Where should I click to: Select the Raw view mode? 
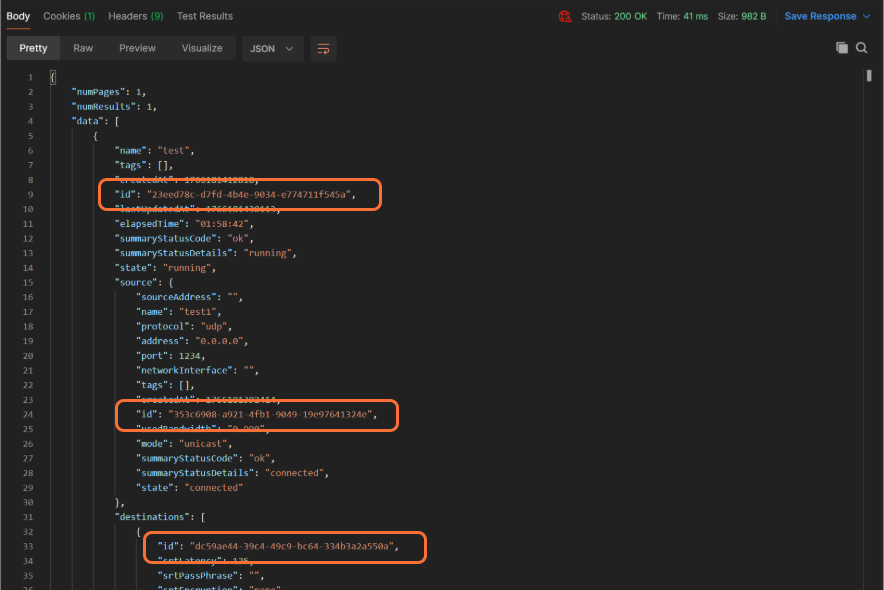click(83, 48)
